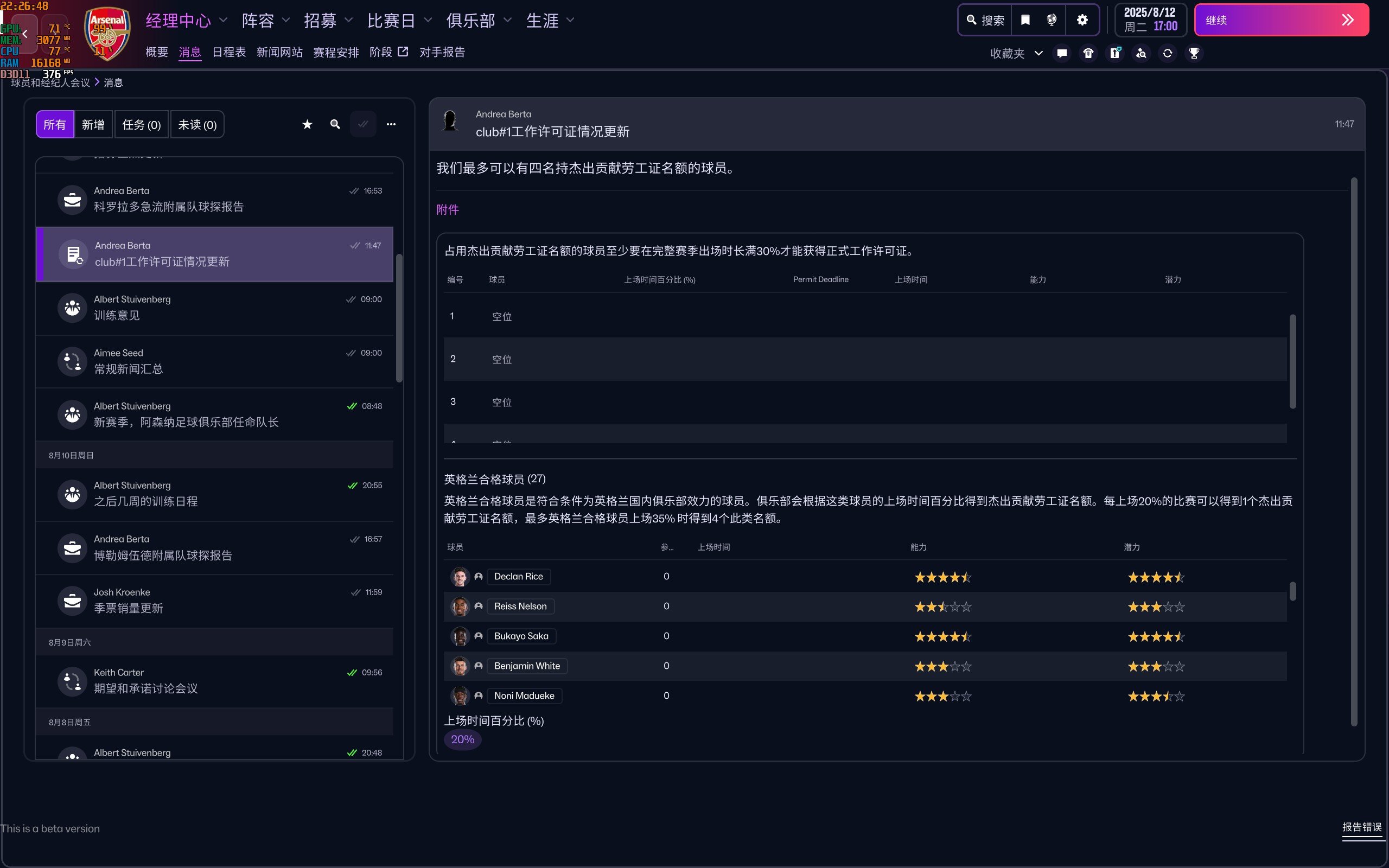Open inbox more options ellipsis
Image resolution: width=1389 pixels, height=868 pixels.
391,124
